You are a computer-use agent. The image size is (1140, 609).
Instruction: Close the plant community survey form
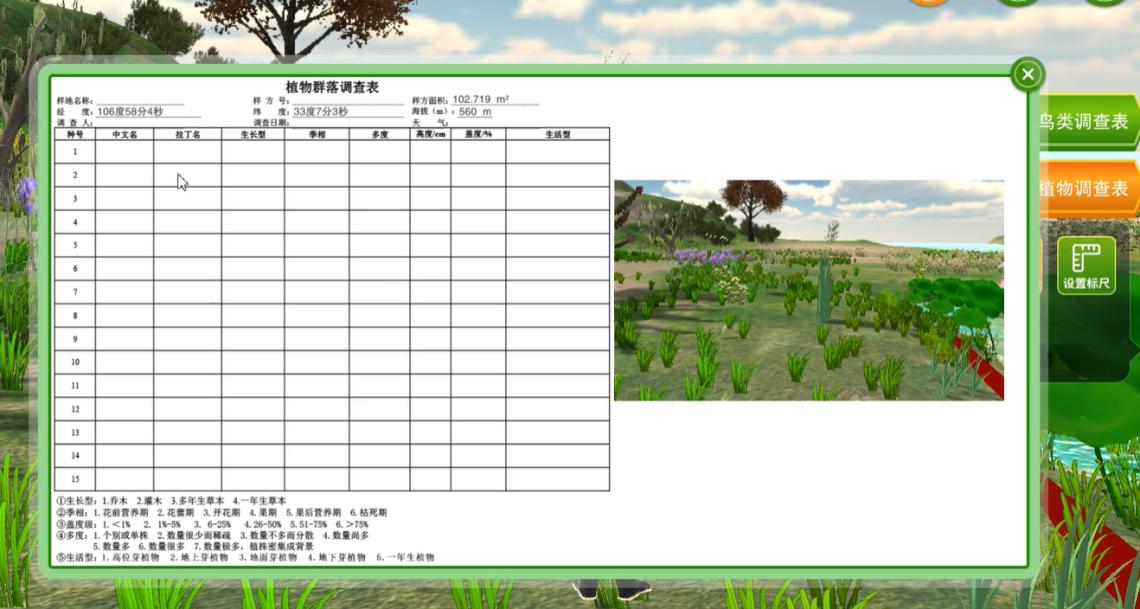(x=1027, y=74)
